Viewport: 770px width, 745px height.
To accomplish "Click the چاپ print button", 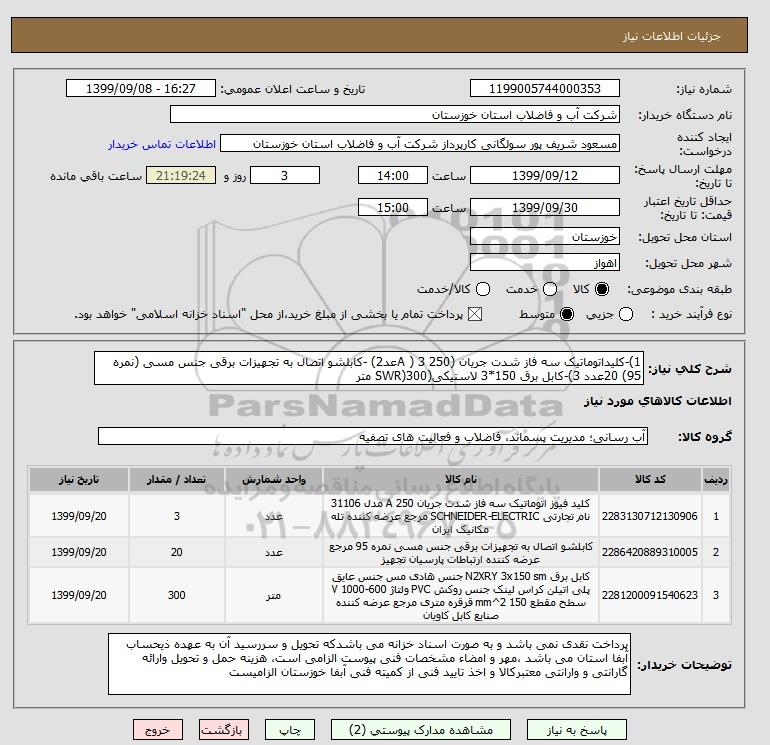I will tap(290, 730).
